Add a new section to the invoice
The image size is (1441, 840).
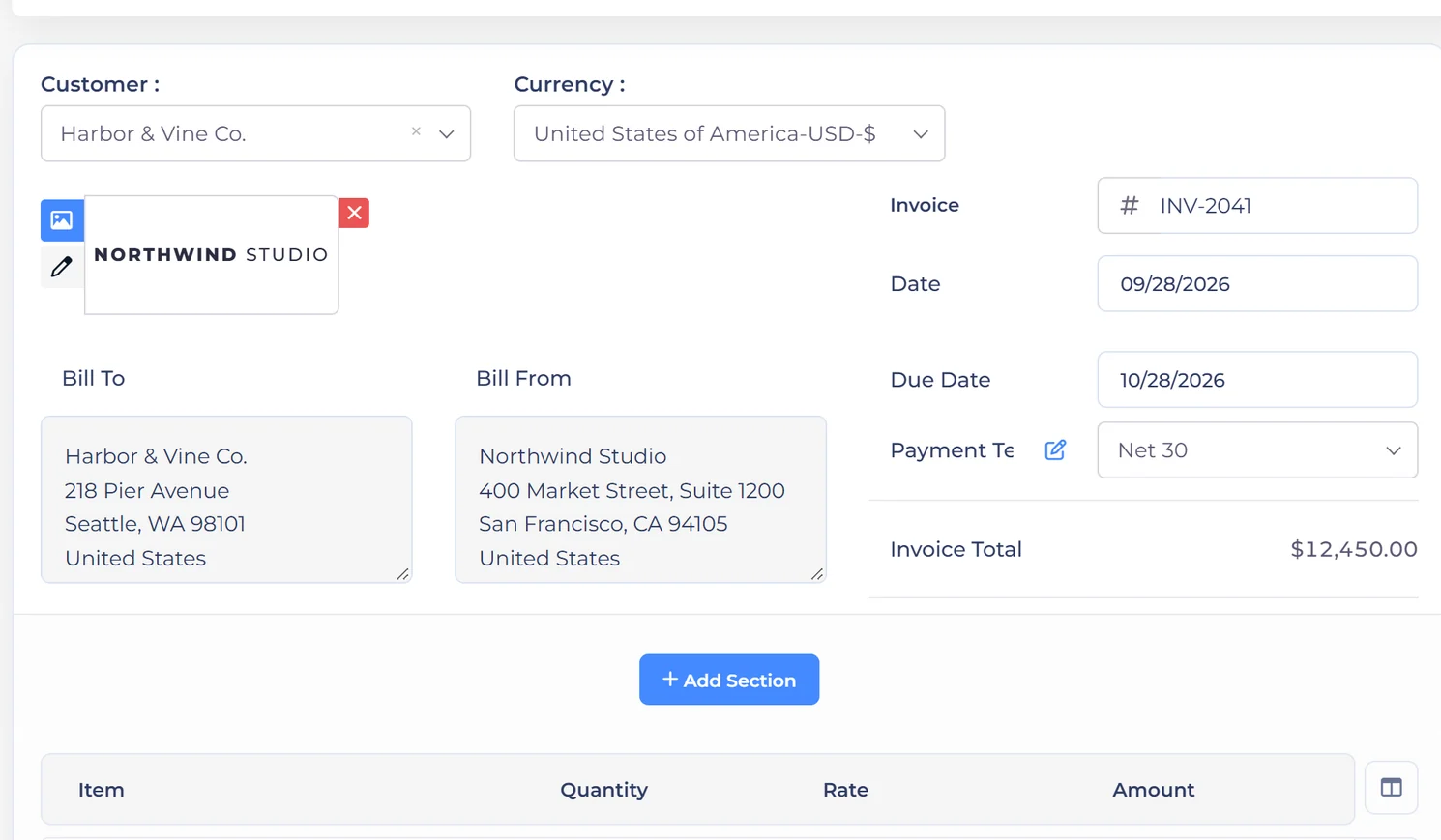coord(729,680)
